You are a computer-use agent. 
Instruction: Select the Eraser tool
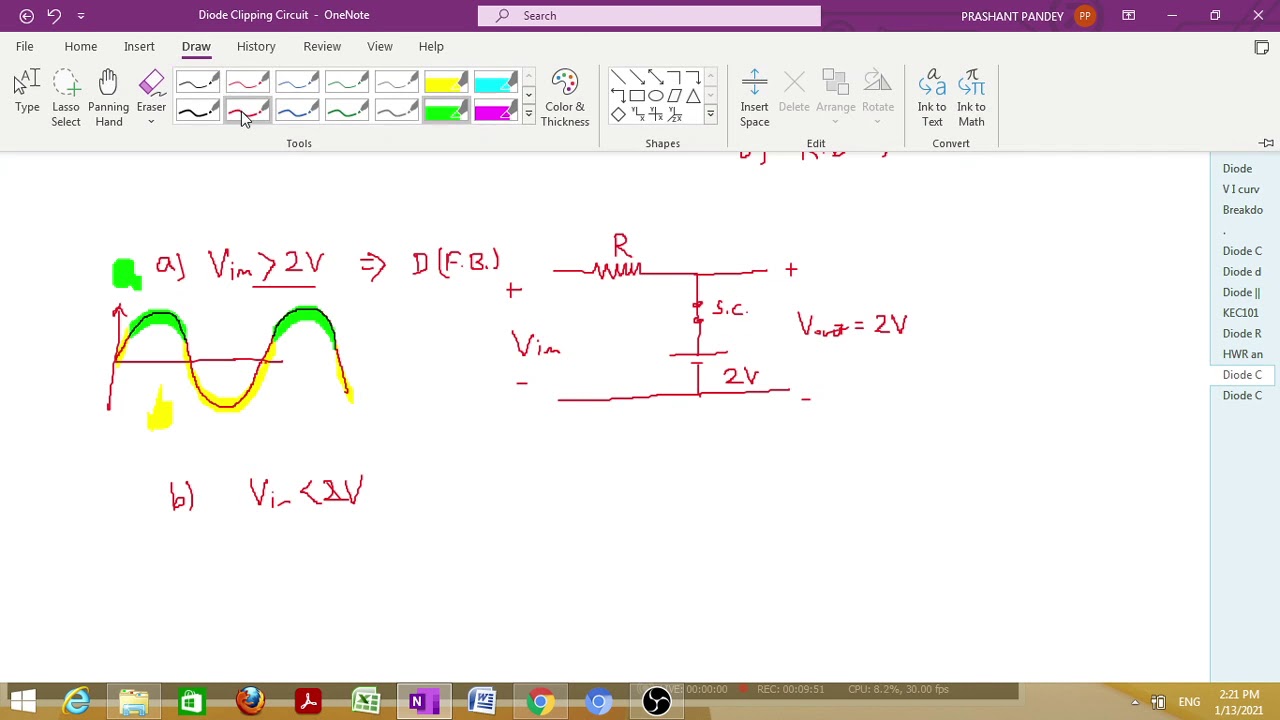pos(151,90)
